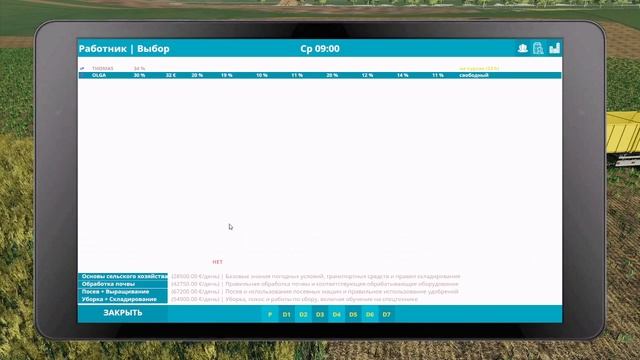Click THOMAS's 34 % value
This screenshot has width=640, height=360.
[x=140, y=69]
